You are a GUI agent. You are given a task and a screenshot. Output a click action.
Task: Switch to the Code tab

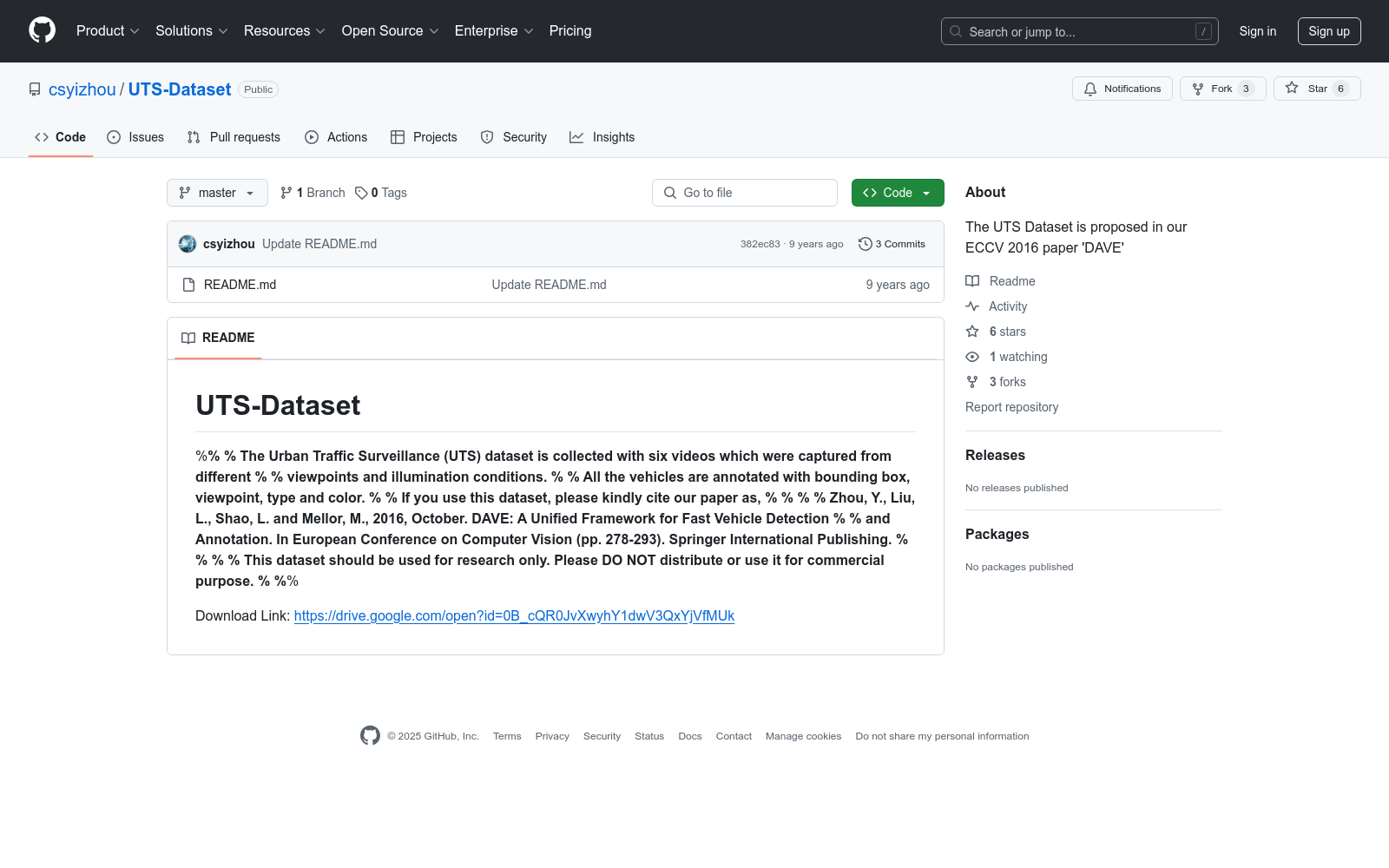(61, 137)
